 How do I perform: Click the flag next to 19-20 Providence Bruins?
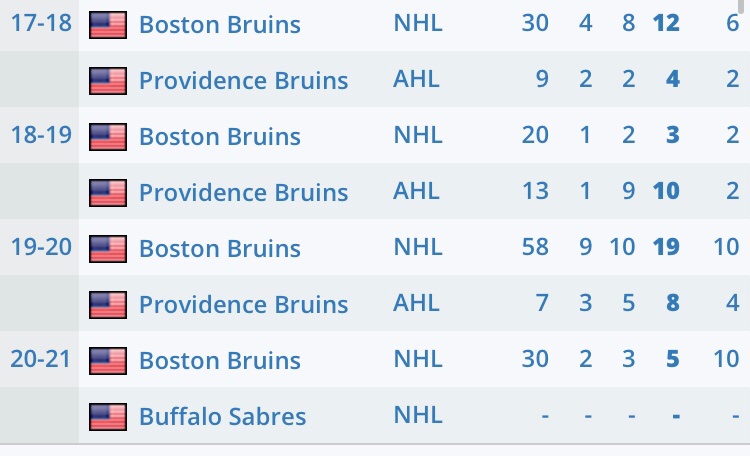tap(108, 304)
